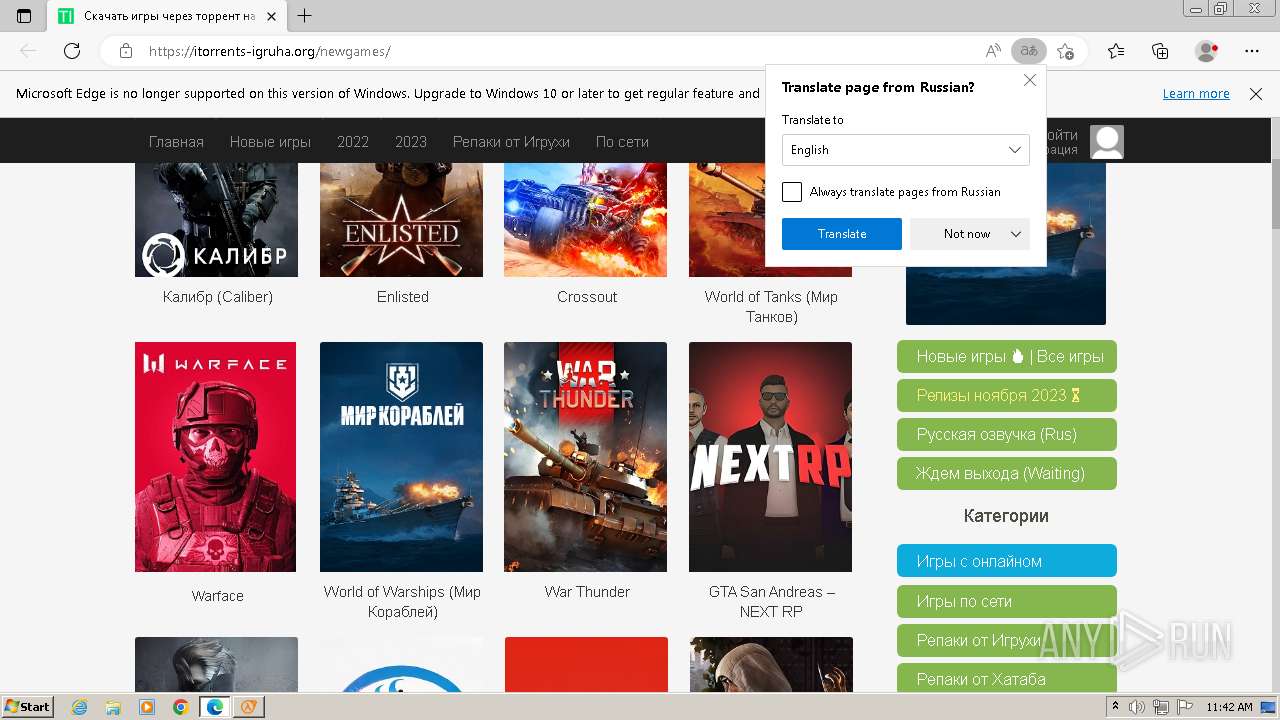The height and width of the screenshot is (720, 1280).
Task: Open the Warface game cover image
Action: pos(216,457)
